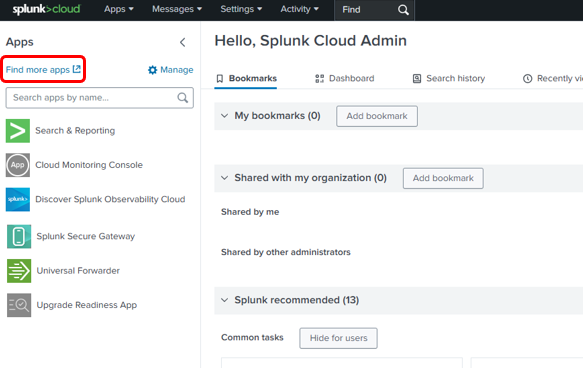Image resolution: width=583 pixels, height=368 pixels.
Task: Click the bookmark icon on Bookmarks tab
Action: 220,78
